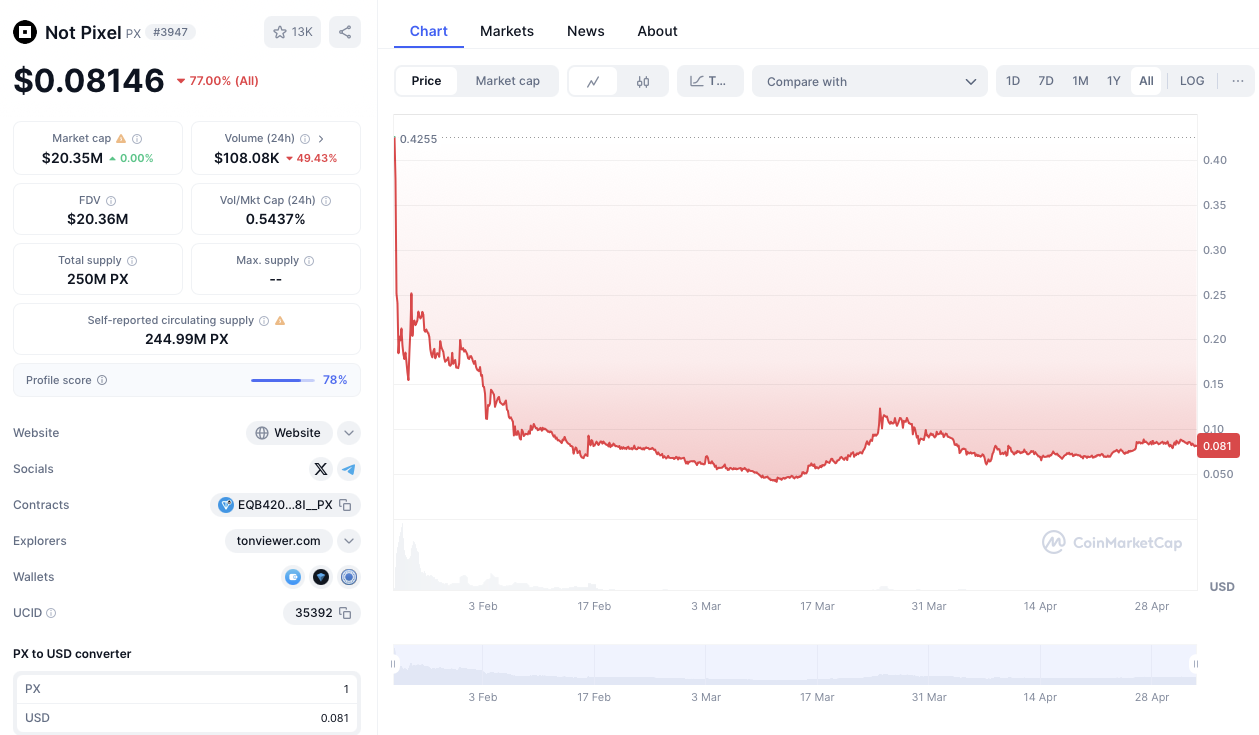Open Volume (24h) details arrow
This screenshot has height=735, width=1259.
pos(321,139)
